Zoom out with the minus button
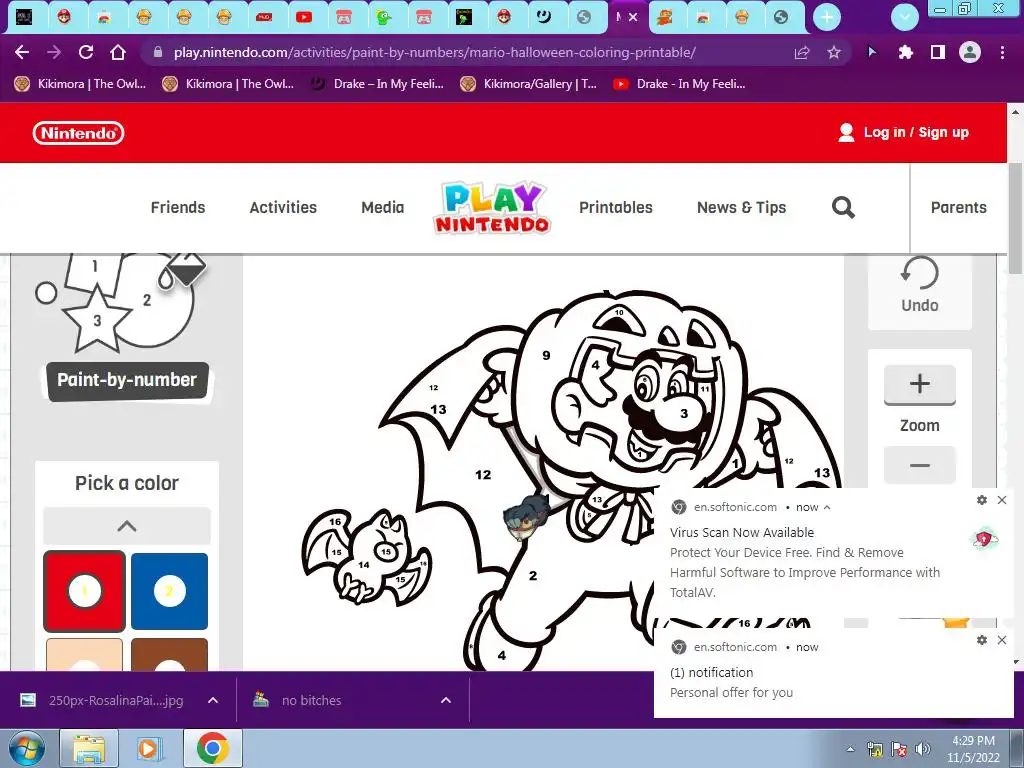 (920, 465)
